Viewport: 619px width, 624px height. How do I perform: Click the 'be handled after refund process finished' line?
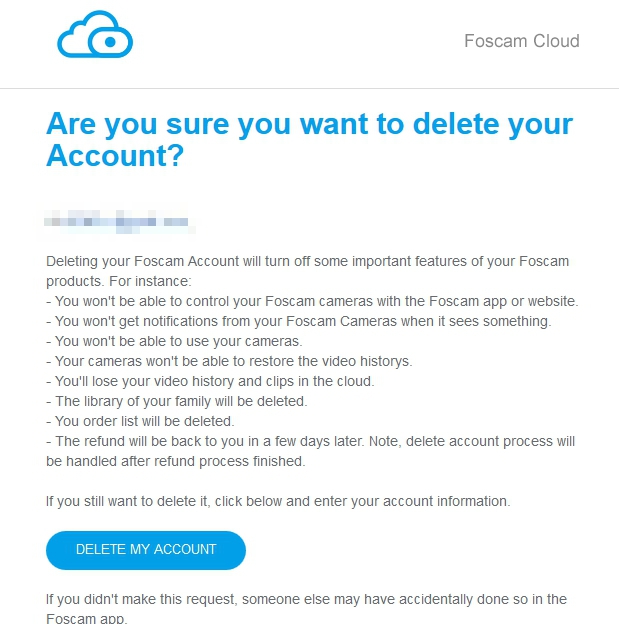click(x=176, y=461)
